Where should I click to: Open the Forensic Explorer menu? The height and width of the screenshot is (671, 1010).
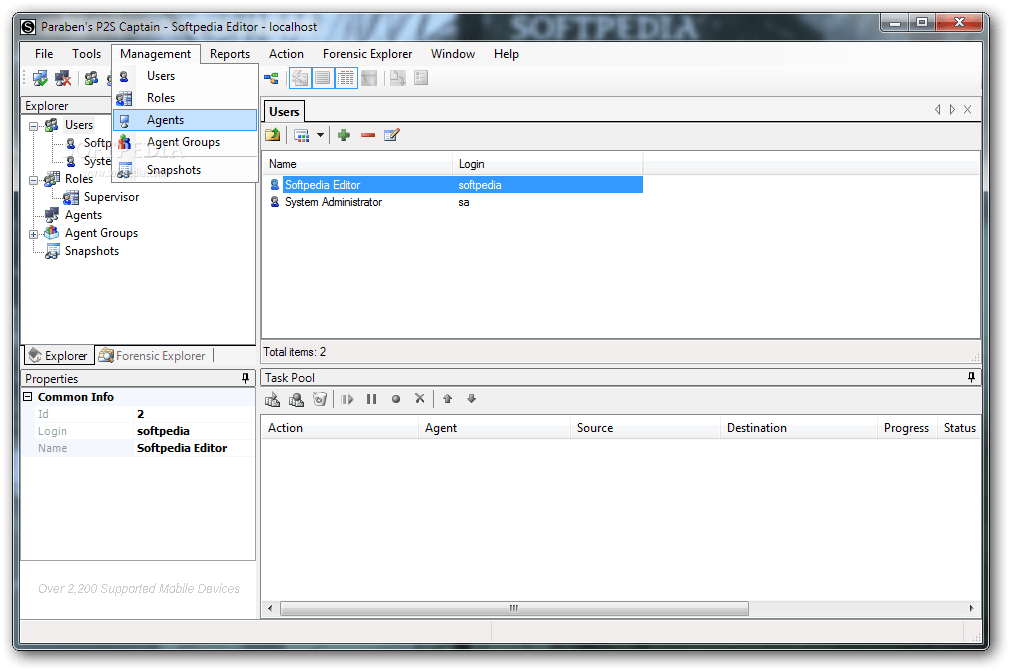pos(367,54)
